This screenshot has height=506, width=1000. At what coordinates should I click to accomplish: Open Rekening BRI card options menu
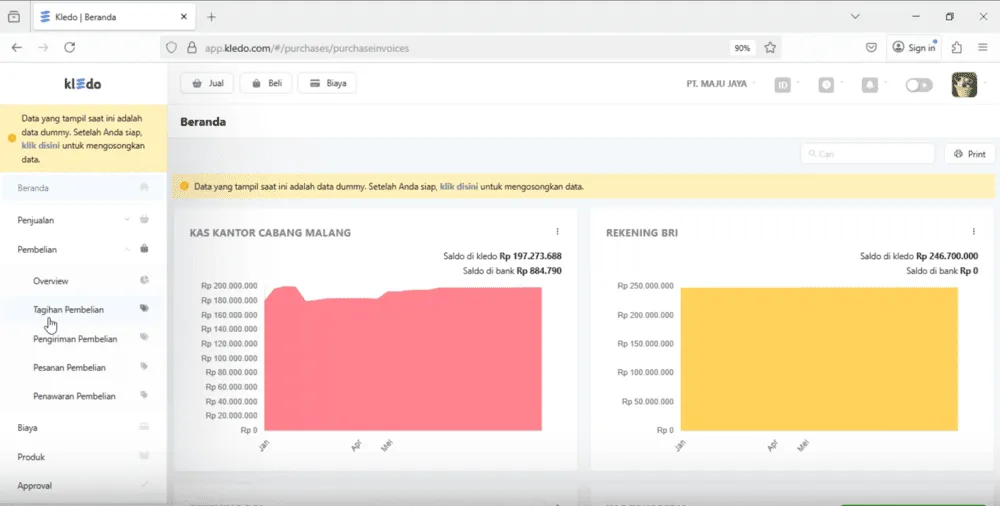[x=974, y=232]
